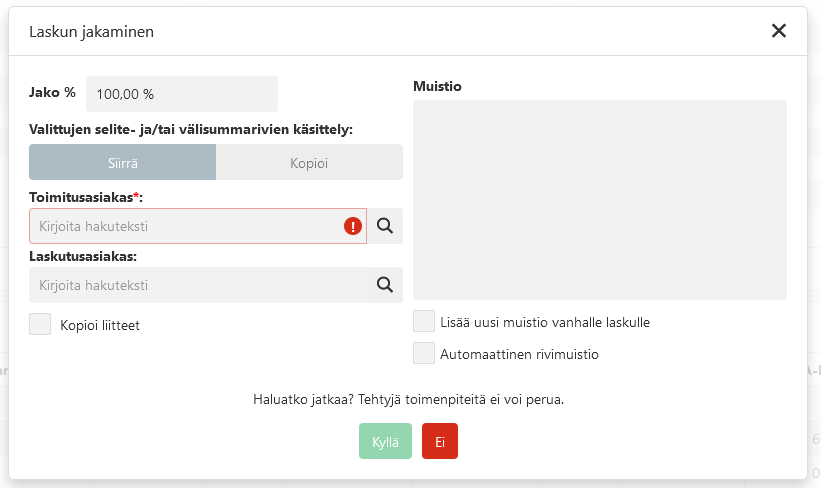This screenshot has height=488, width=821.
Task: Click the Laskun jakaminen dialog title
Action: tap(92, 32)
